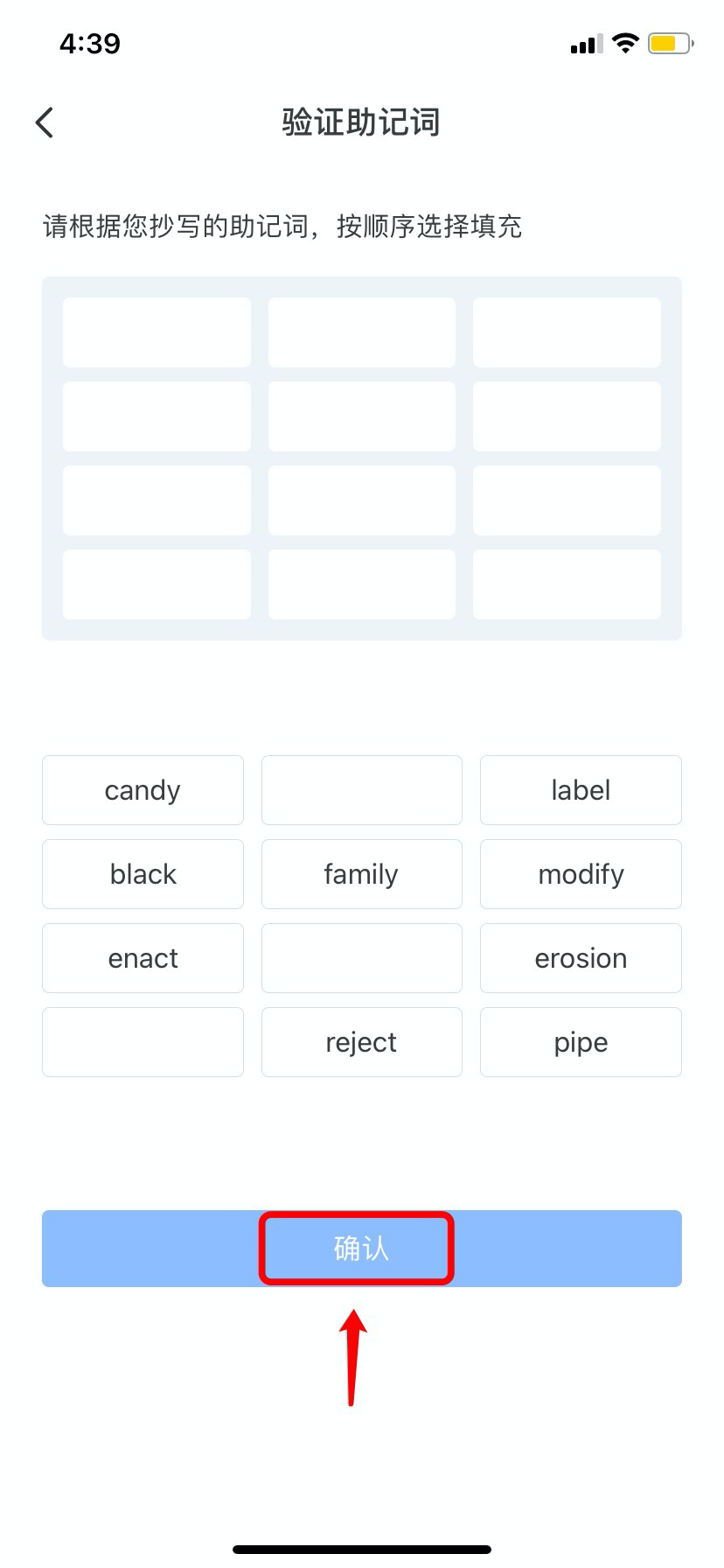Tap the battery icon in status bar
Viewport: 724px width, 1568px height.
click(670, 44)
